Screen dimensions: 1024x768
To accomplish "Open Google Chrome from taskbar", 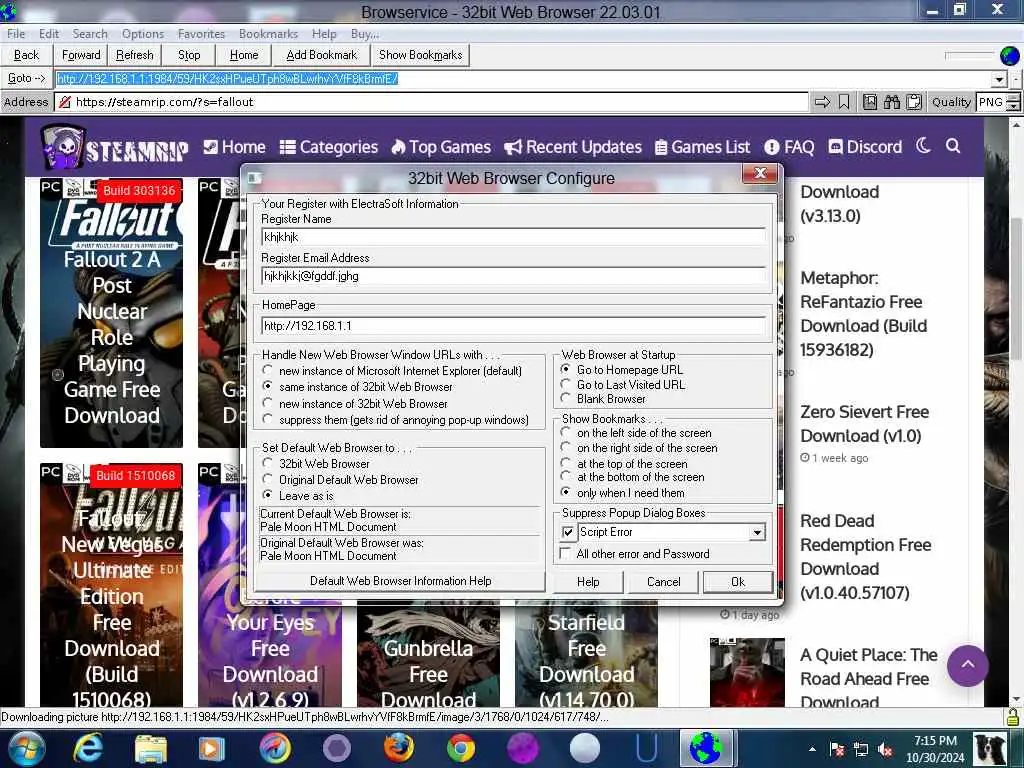I will (461, 748).
